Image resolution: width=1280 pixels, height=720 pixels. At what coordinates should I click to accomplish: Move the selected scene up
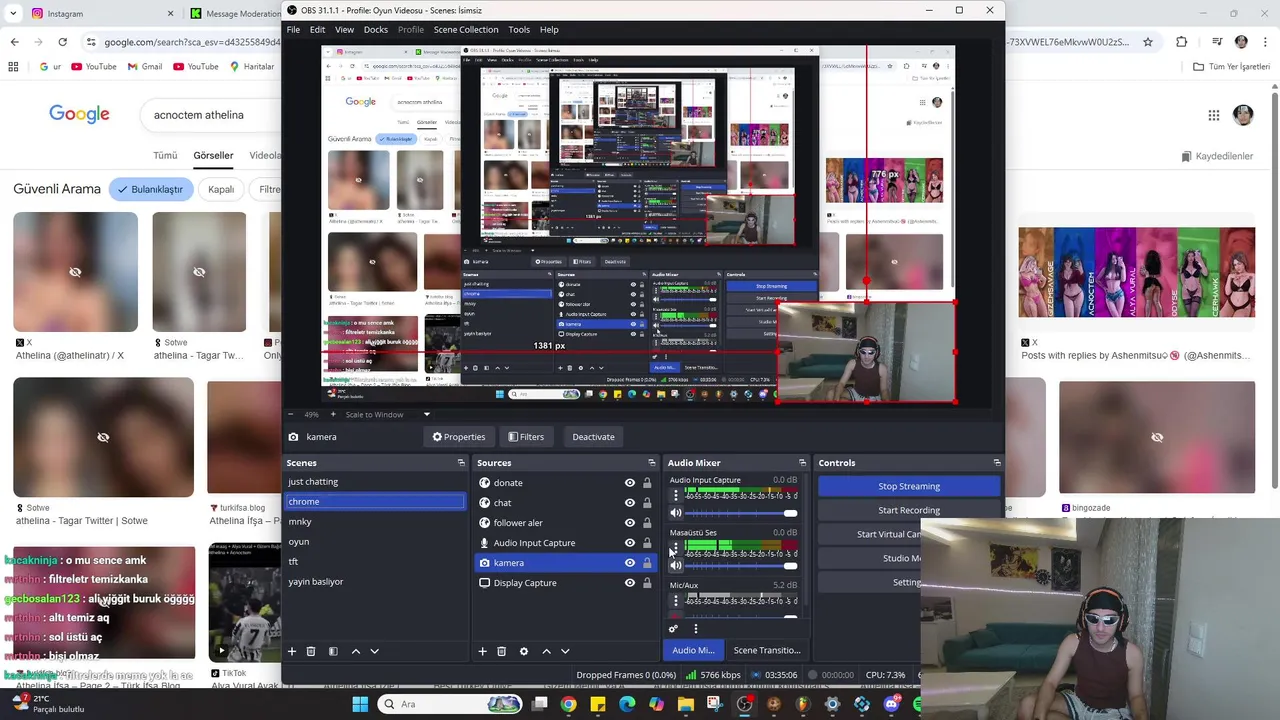(x=355, y=651)
